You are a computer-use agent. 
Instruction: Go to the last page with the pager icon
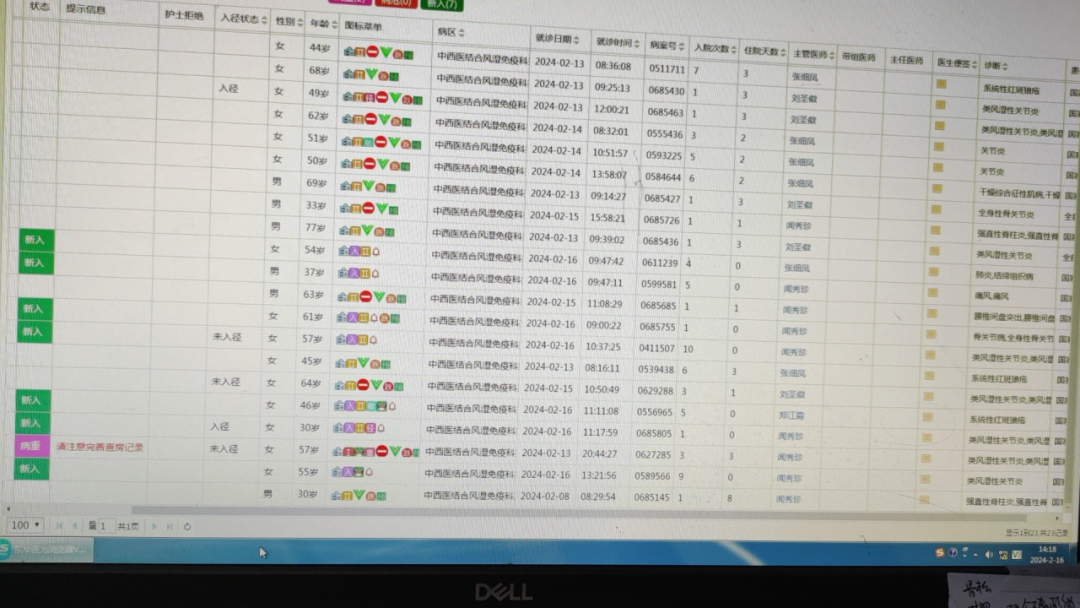pos(169,526)
